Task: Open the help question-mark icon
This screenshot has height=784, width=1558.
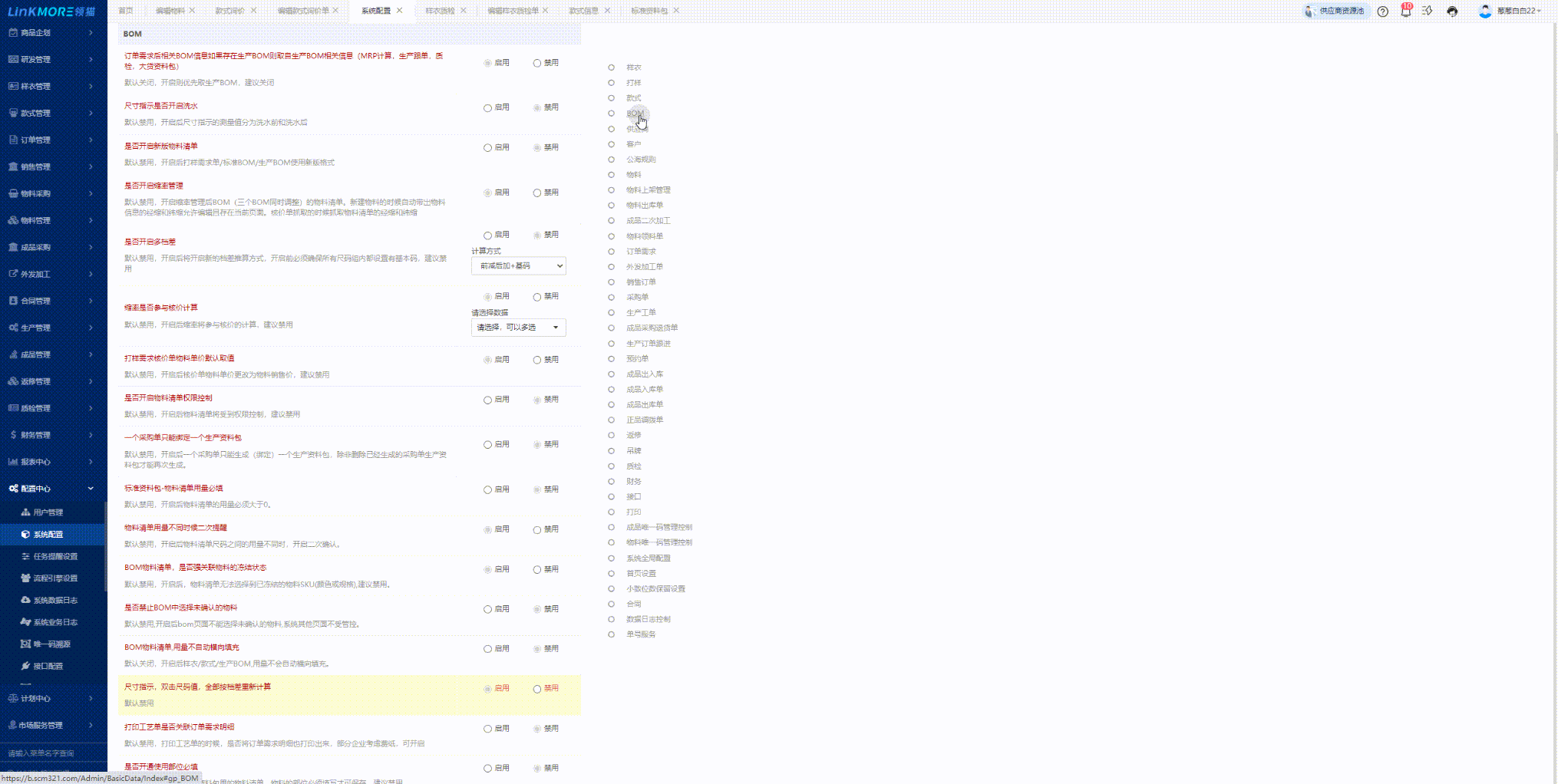Action: tap(1382, 12)
